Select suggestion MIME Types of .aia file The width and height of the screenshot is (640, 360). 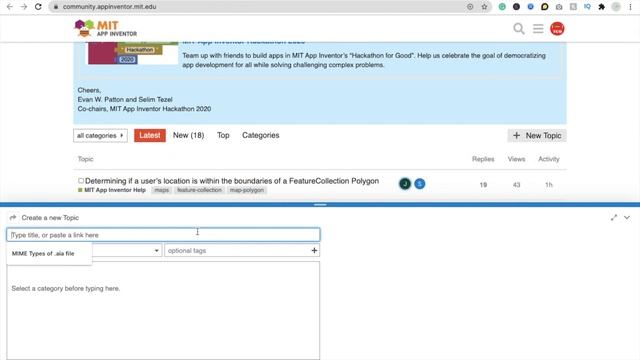coord(43,253)
